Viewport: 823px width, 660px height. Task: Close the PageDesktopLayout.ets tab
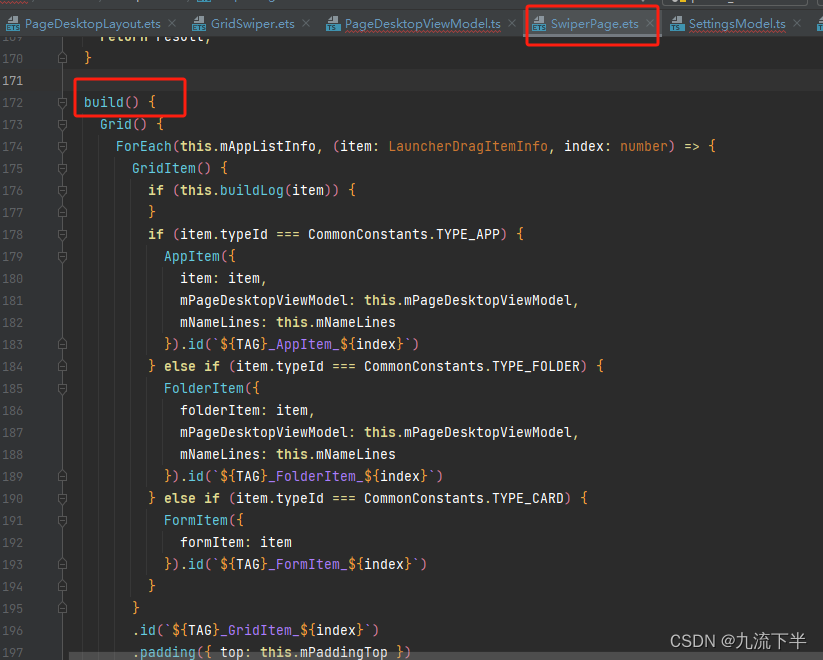(172, 23)
